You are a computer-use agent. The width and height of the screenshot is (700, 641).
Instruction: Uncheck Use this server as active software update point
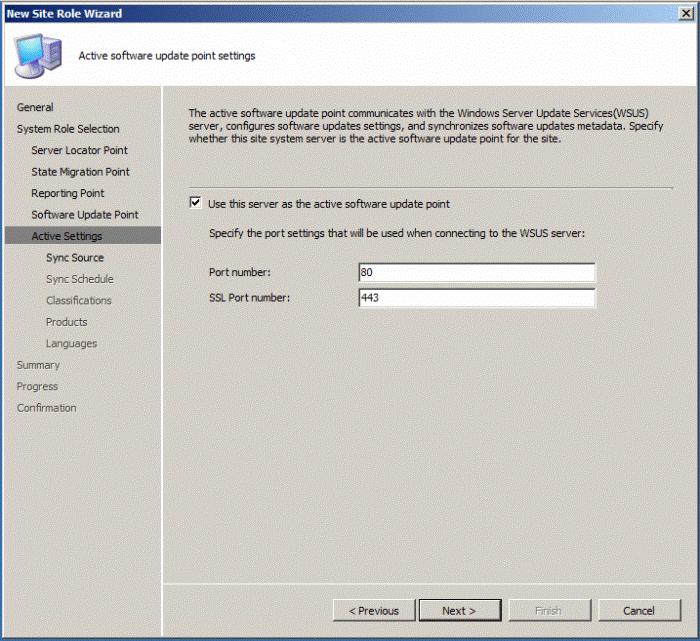[x=196, y=203]
